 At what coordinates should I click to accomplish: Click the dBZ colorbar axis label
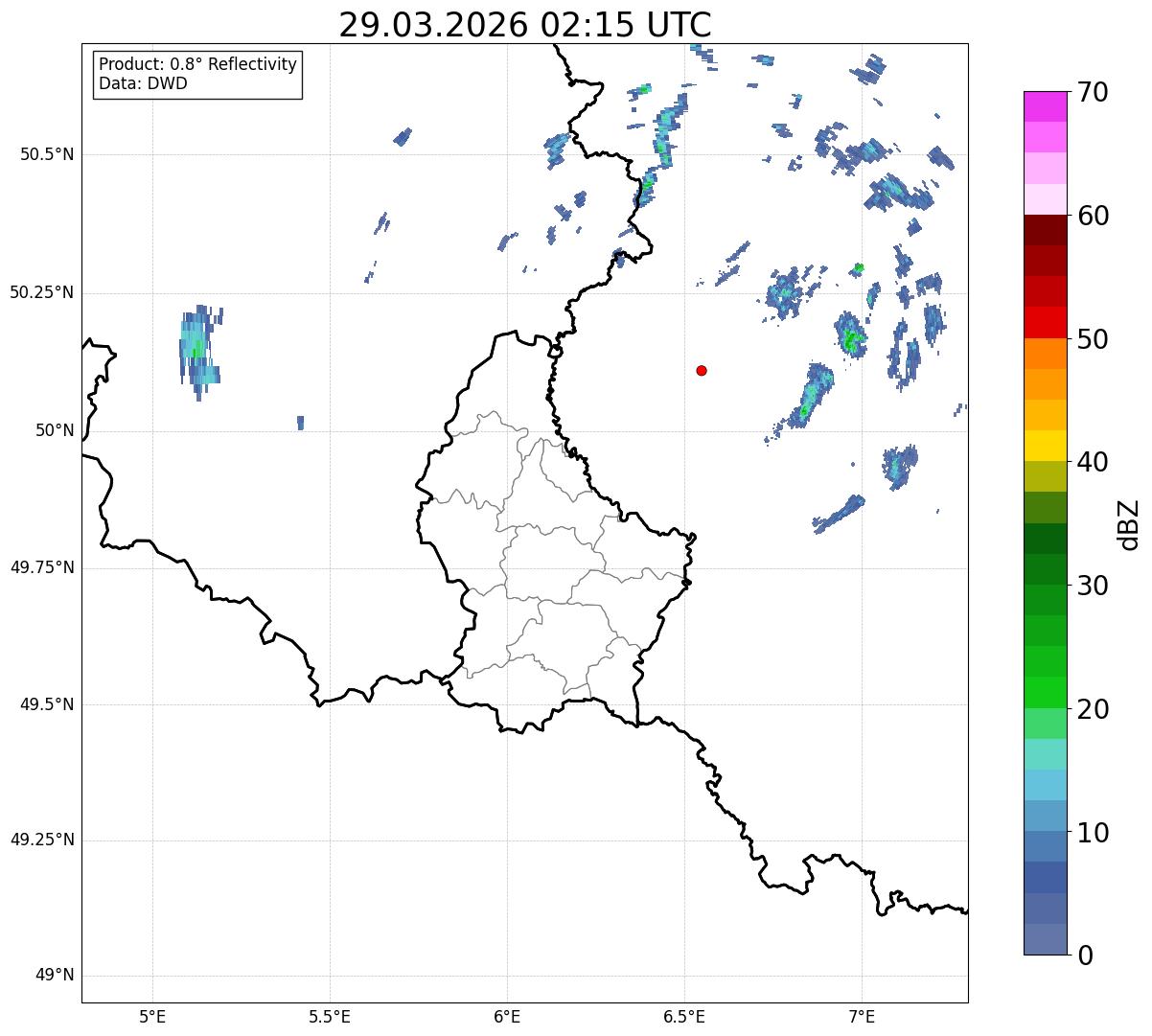pyautogui.click(x=1129, y=523)
